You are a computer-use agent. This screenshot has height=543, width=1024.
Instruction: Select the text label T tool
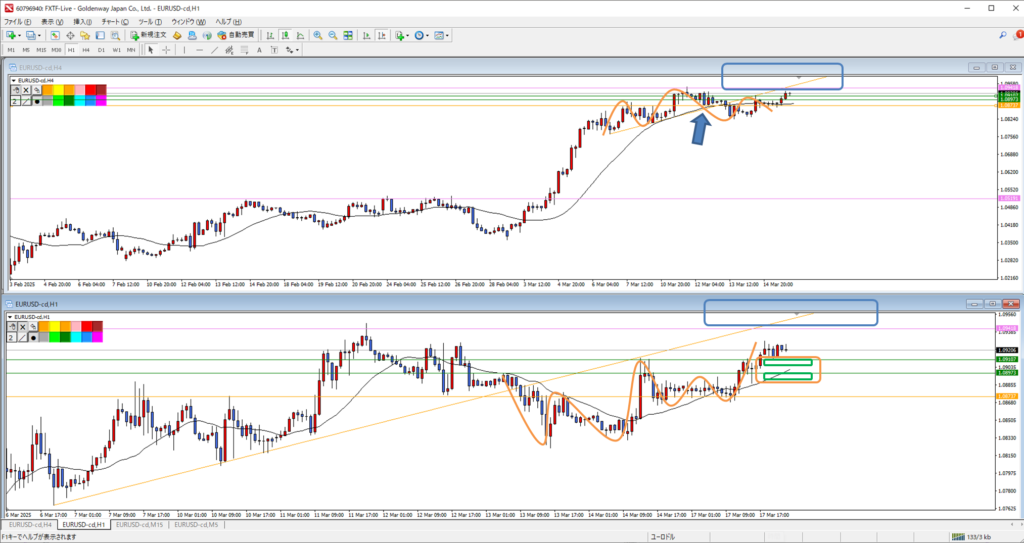(274, 50)
